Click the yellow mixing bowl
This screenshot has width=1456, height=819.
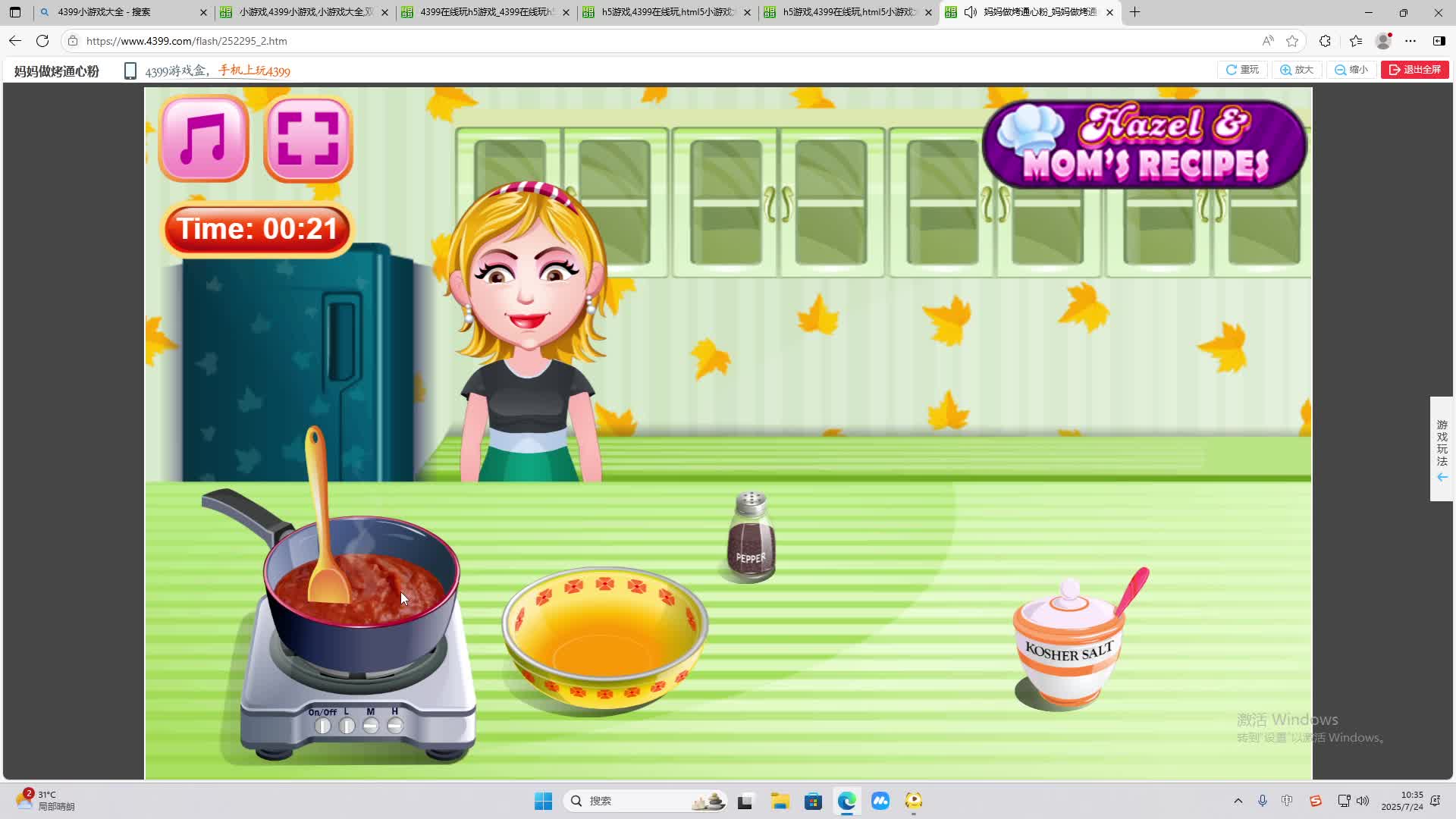pyautogui.click(x=604, y=637)
